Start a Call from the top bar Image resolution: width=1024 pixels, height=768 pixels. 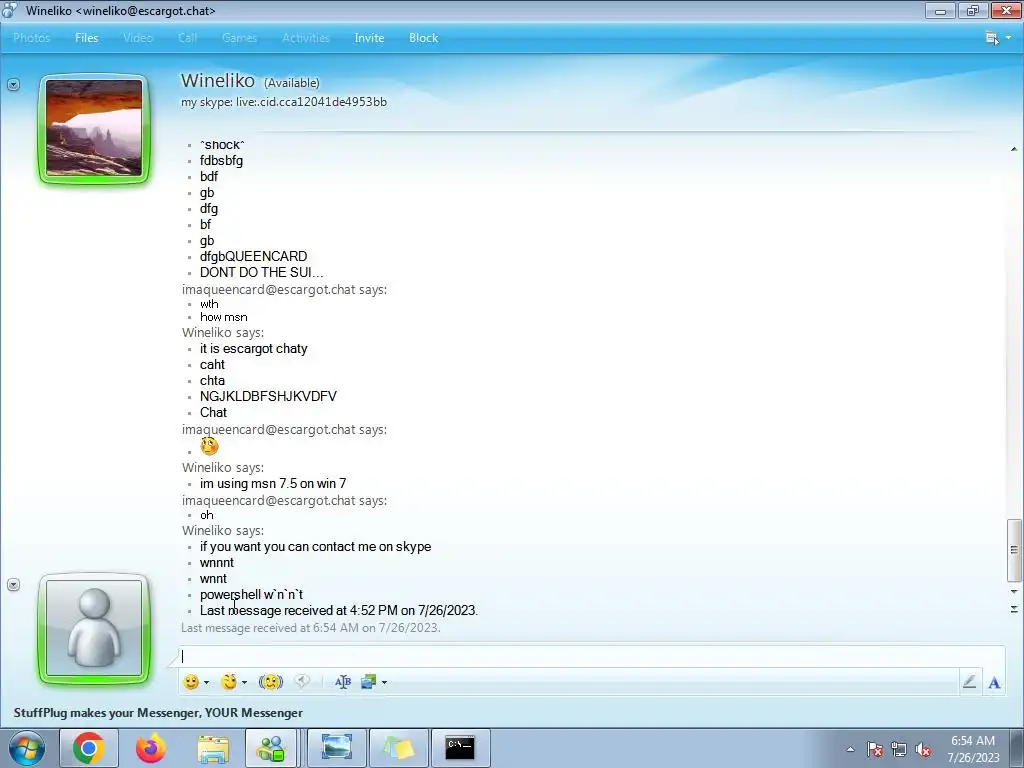click(x=187, y=38)
